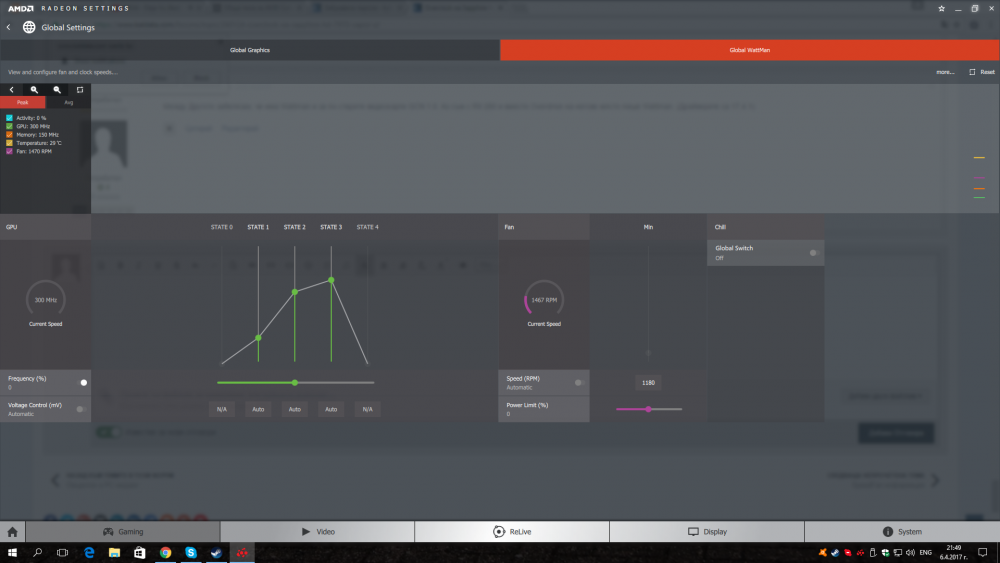Toggle the fan Speed (RPM) automatic switch

[x=578, y=383]
